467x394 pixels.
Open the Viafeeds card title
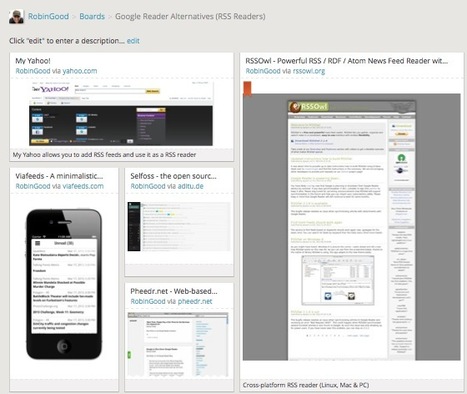[59, 176]
